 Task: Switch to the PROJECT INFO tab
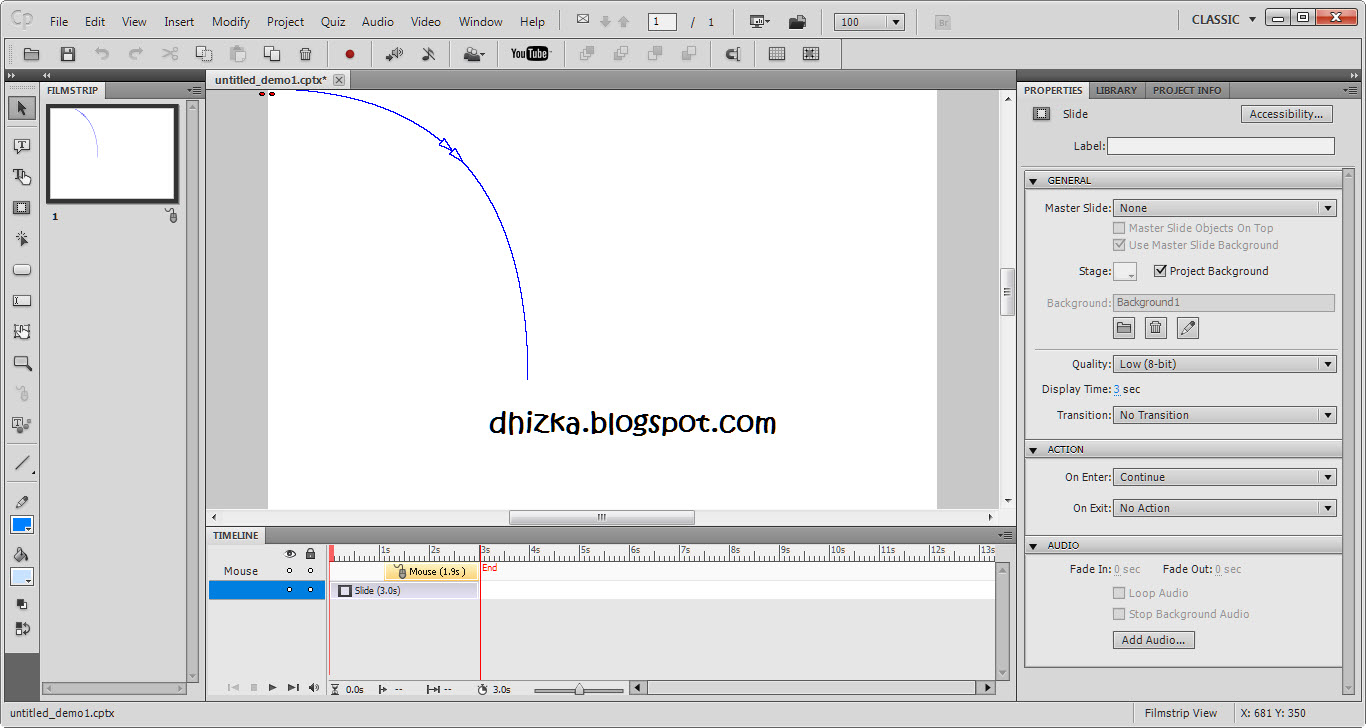[1187, 90]
